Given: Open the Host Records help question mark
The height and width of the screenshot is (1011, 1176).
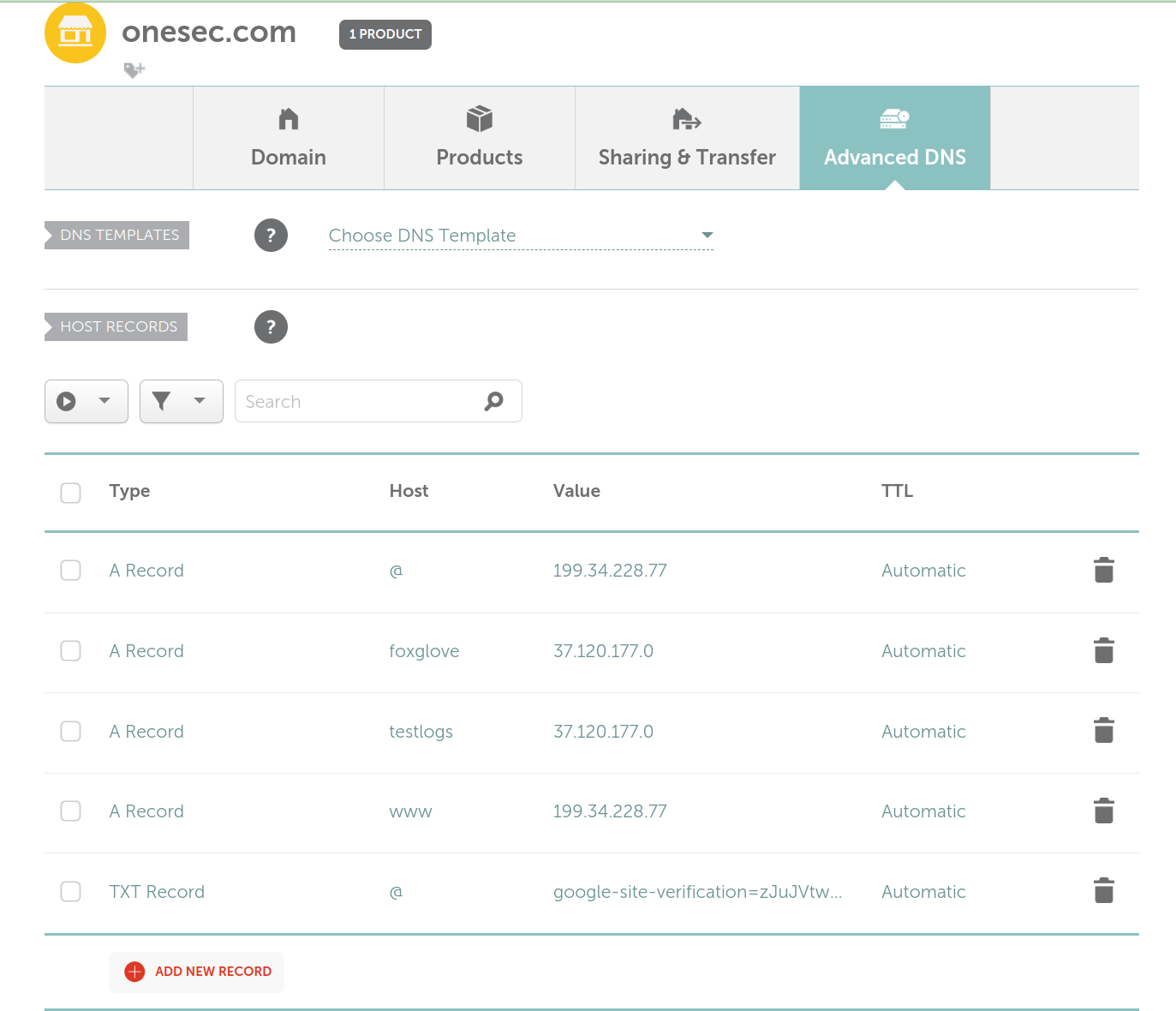Looking at the screenshot, I should point(271,327).
